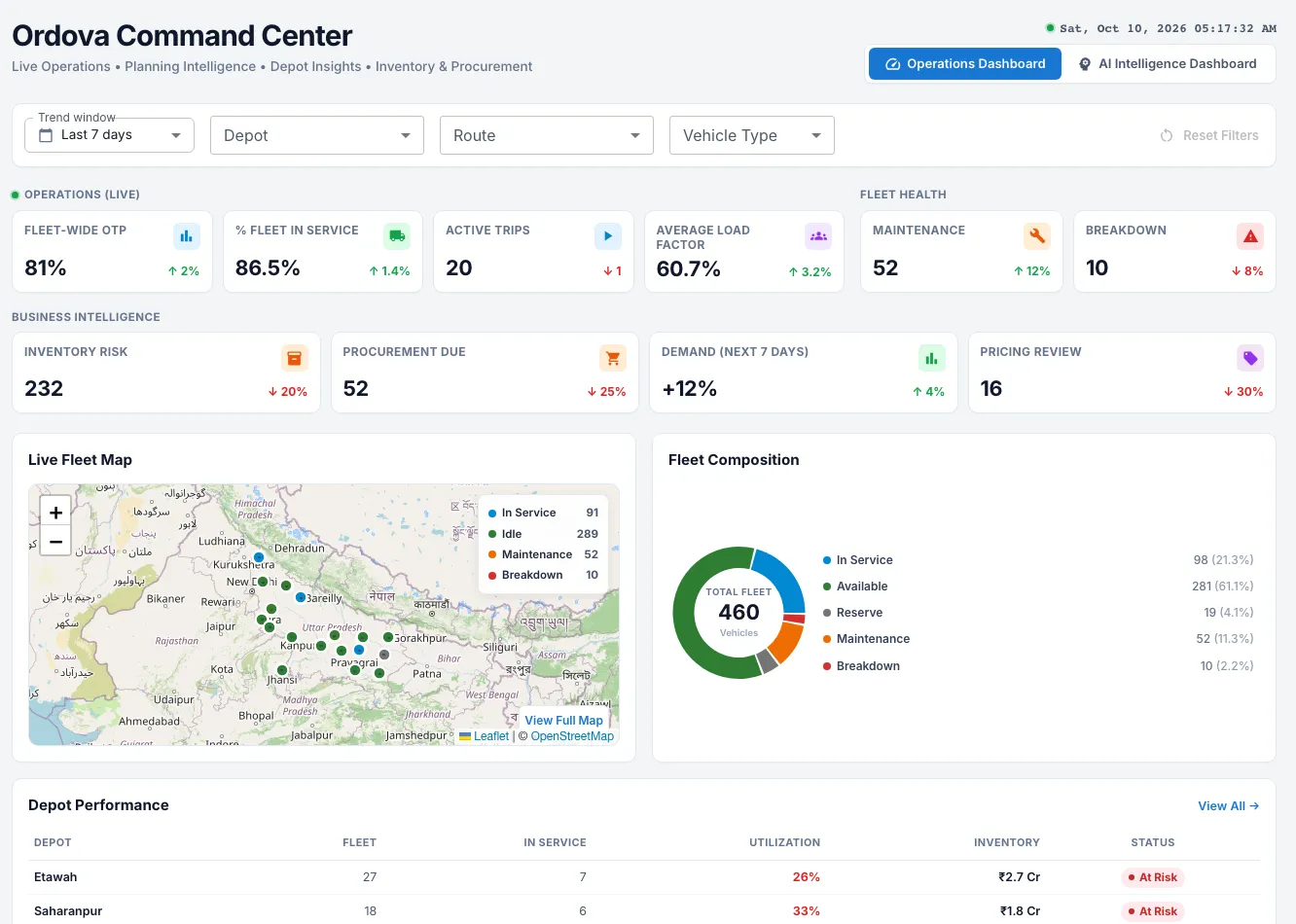Click the Reset Filters refresh icon
Image resolution: width=1296 pixels, height=924 pixels.
click(x=1167, y=135)
